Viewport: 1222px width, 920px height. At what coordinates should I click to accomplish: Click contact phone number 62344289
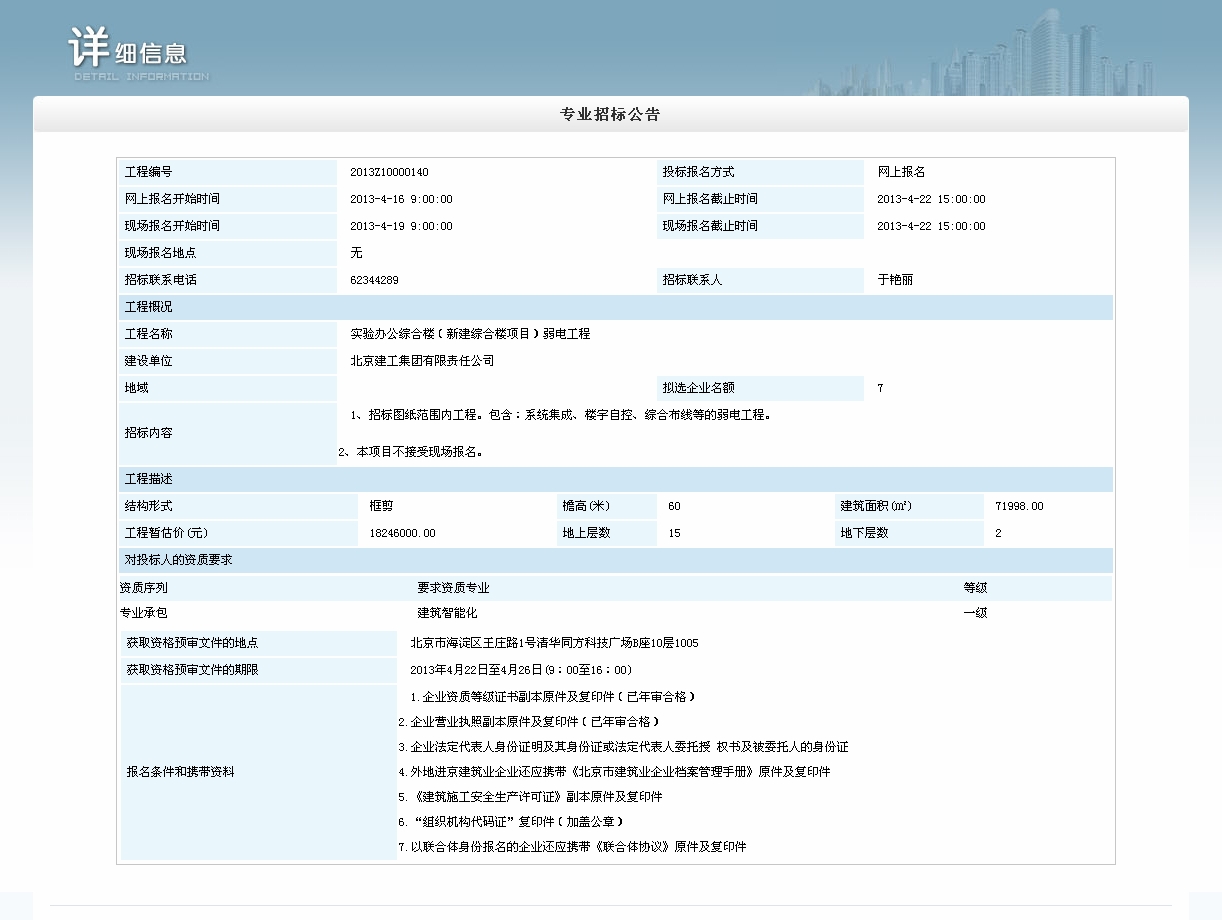coord(374,281)
